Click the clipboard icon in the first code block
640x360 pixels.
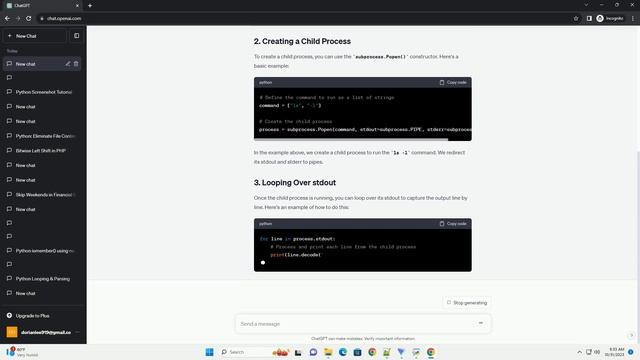tap(442, 82)
